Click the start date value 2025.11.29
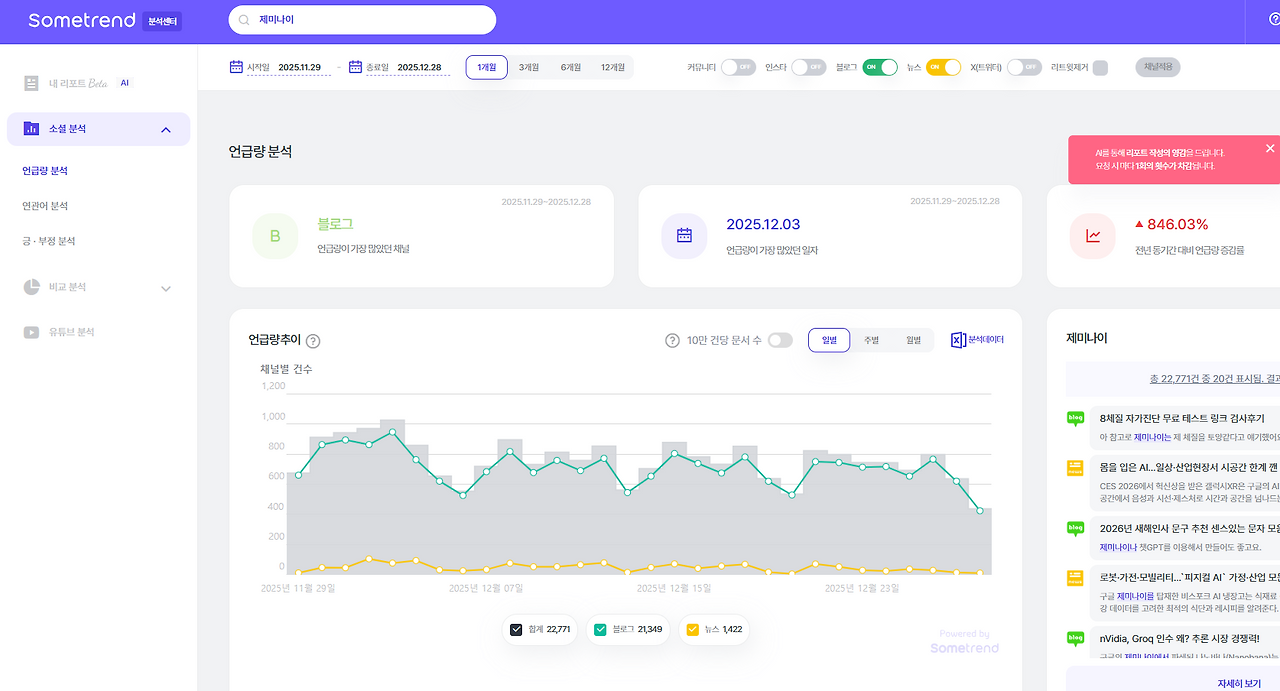 [300, 68]
